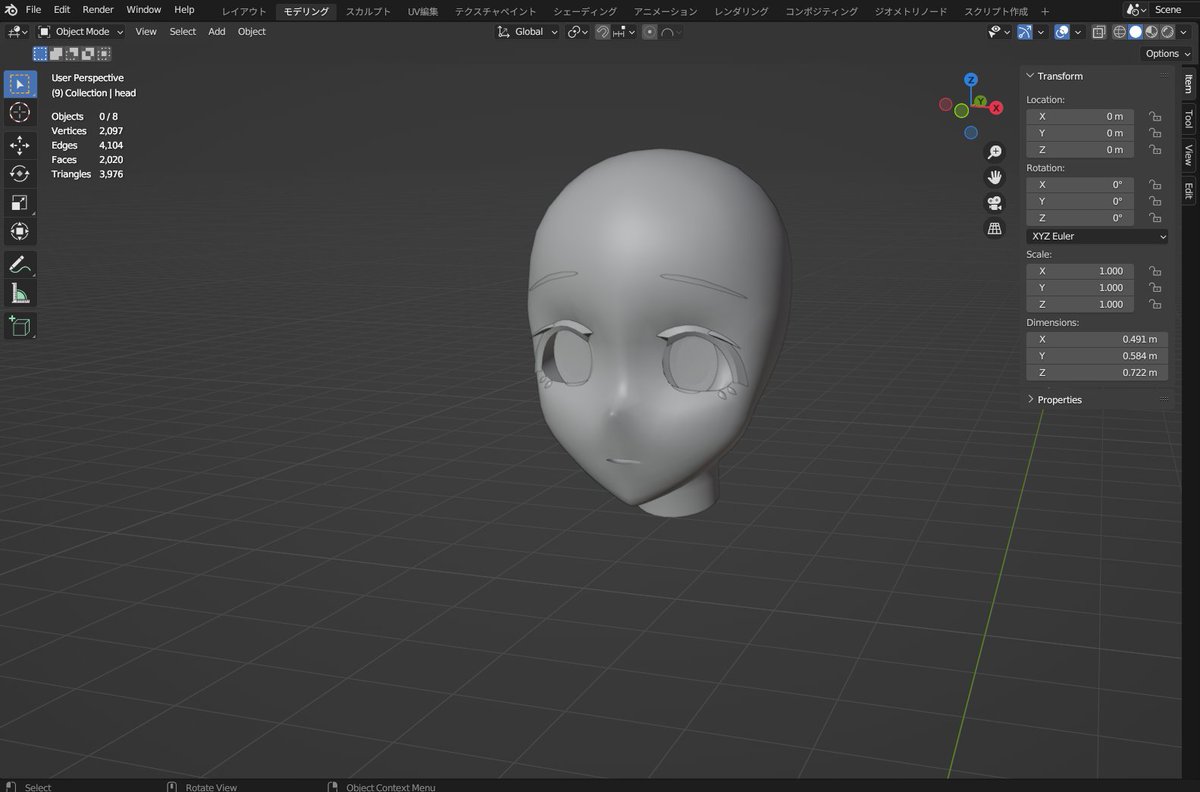
Task: Activate the Rotate tool
Action: (x=20, y=174)
